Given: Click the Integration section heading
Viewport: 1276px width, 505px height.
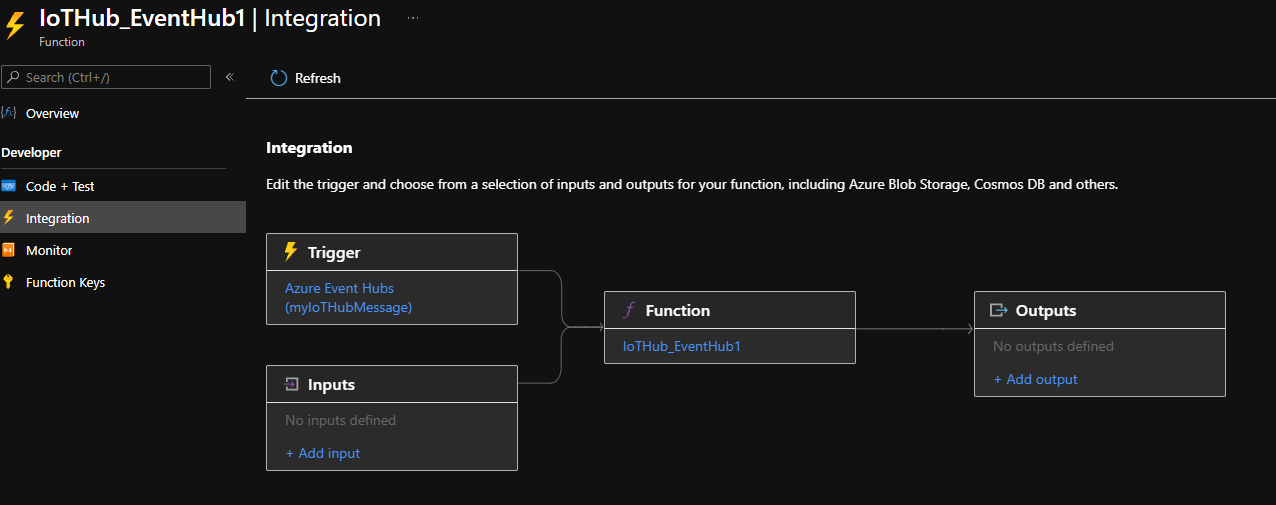Looking at the screenshot, I should point(309,147).
